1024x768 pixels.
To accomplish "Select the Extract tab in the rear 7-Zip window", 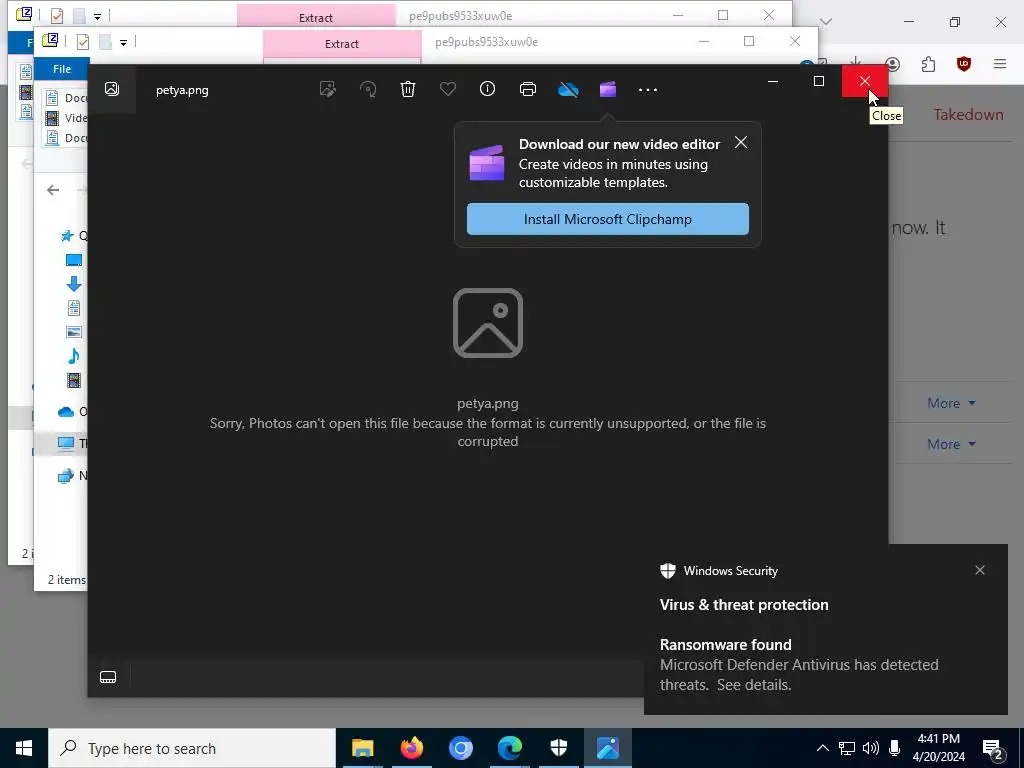I will click(x=316, y=18).
